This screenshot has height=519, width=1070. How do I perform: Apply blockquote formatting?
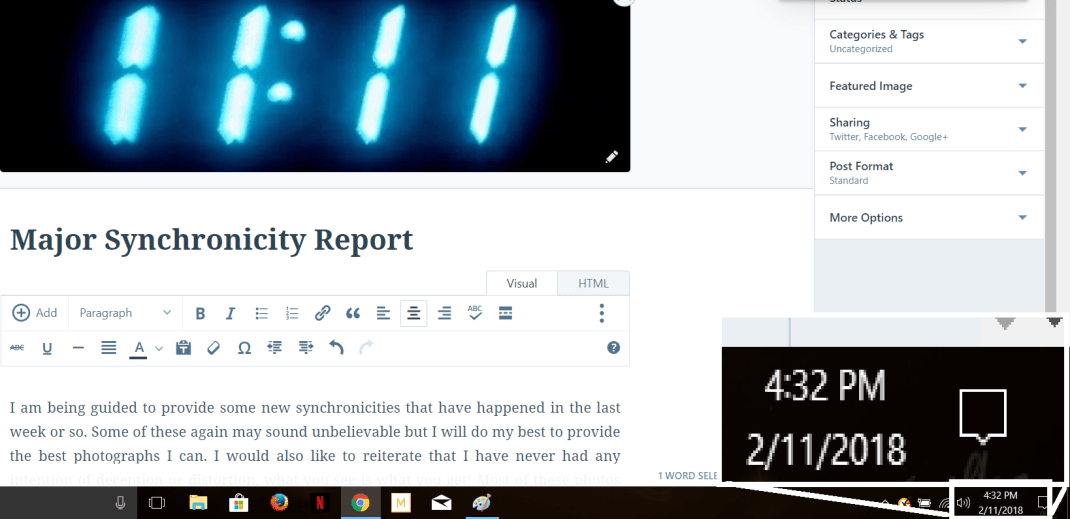[352, 313]
